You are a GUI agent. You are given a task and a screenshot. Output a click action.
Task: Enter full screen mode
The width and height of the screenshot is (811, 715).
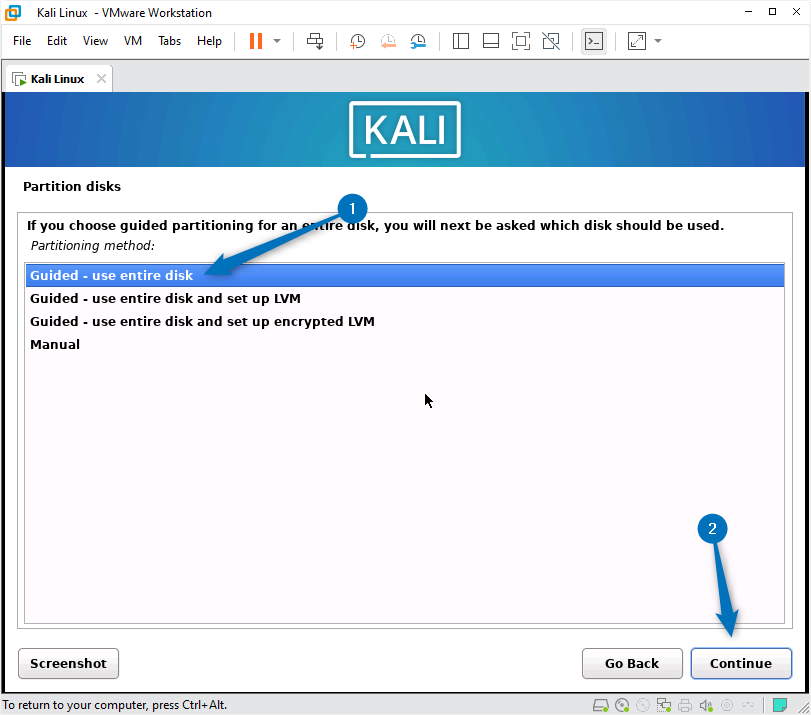click(x=635, y=41)
